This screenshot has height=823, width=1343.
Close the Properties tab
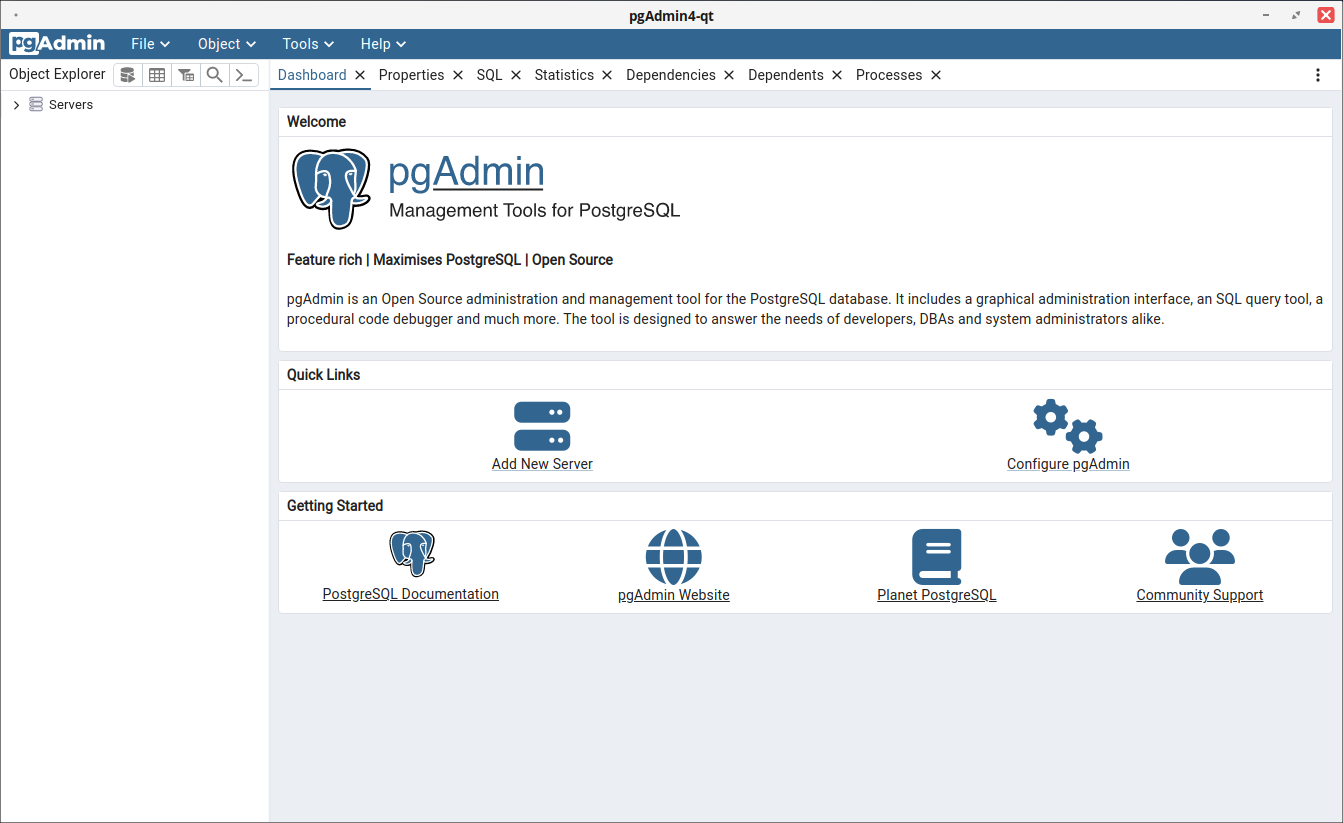(458, 75)
